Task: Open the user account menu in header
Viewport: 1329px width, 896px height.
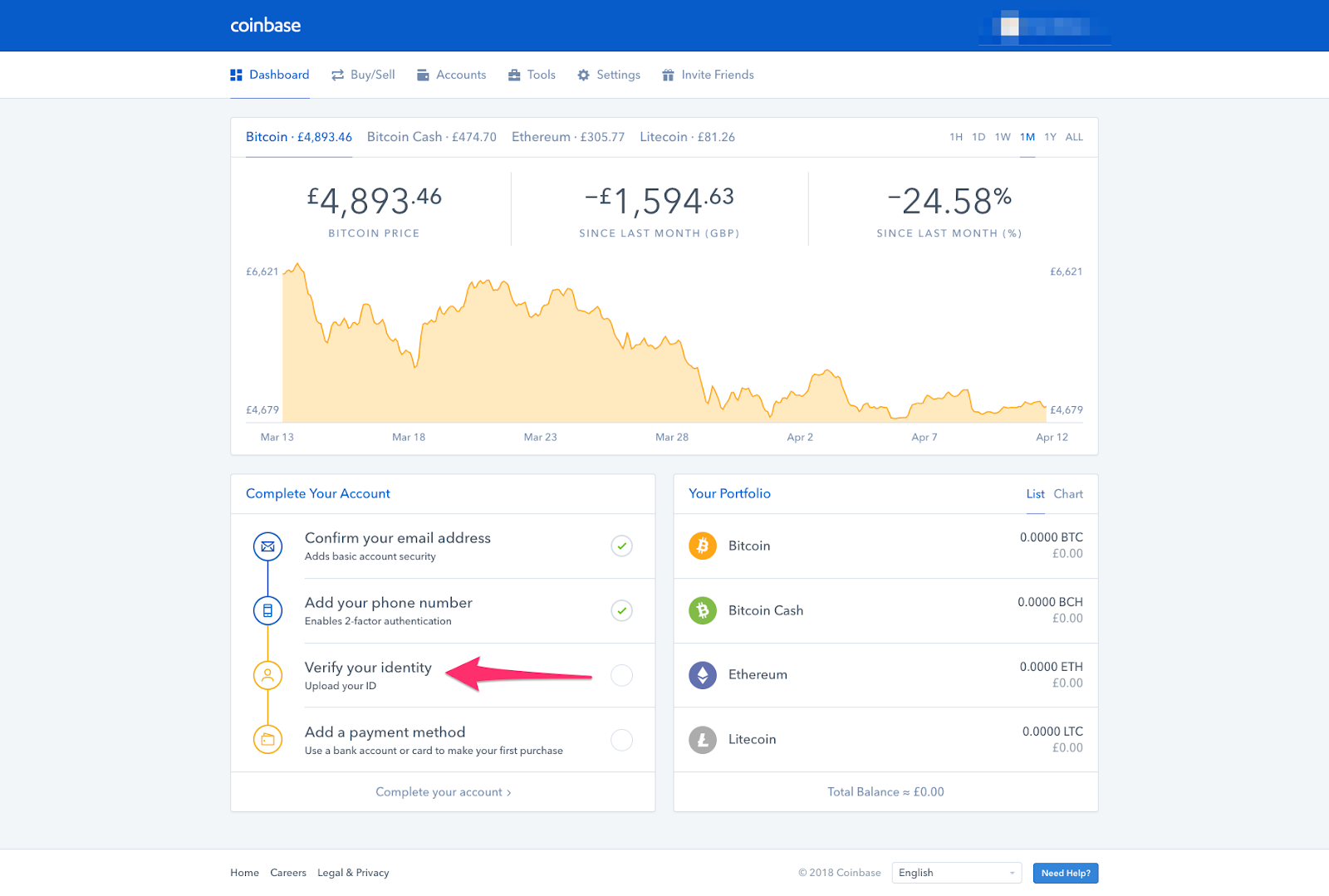Action: [1045, 27]
